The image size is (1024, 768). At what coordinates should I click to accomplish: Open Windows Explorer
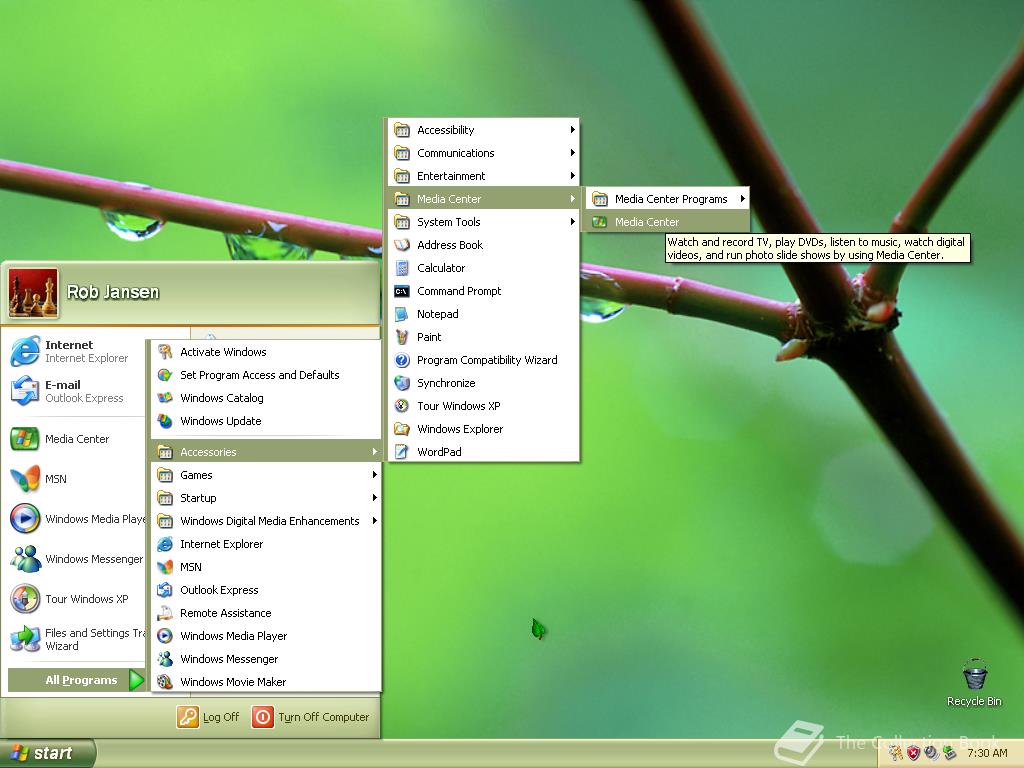pyautogui.click(x=483, y=428)
